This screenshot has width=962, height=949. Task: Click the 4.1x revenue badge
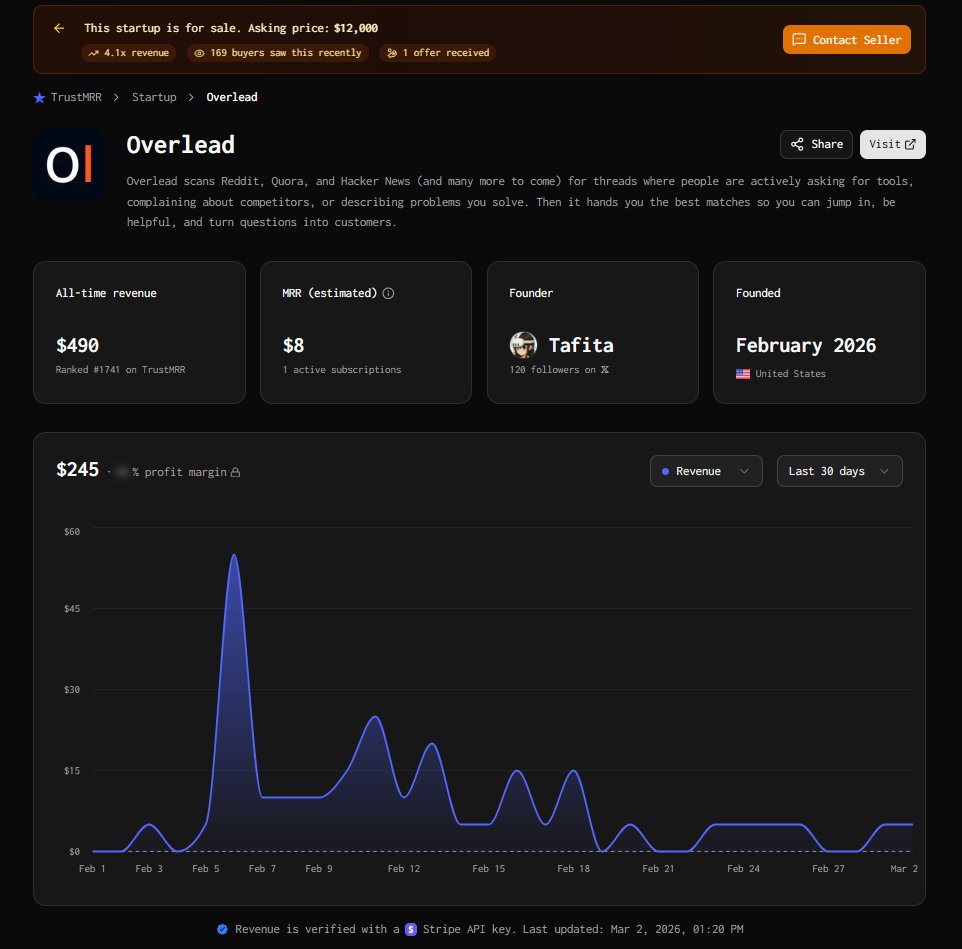[x=128, y=53]
